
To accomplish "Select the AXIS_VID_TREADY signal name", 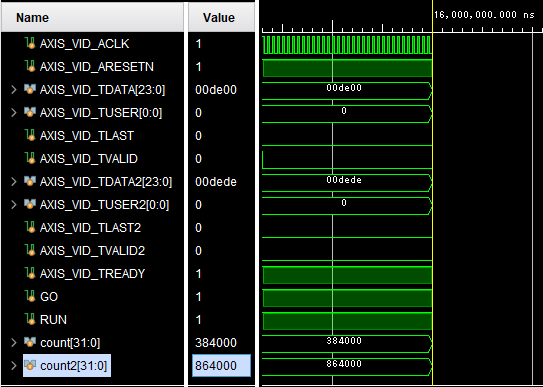I will [92, 274].
